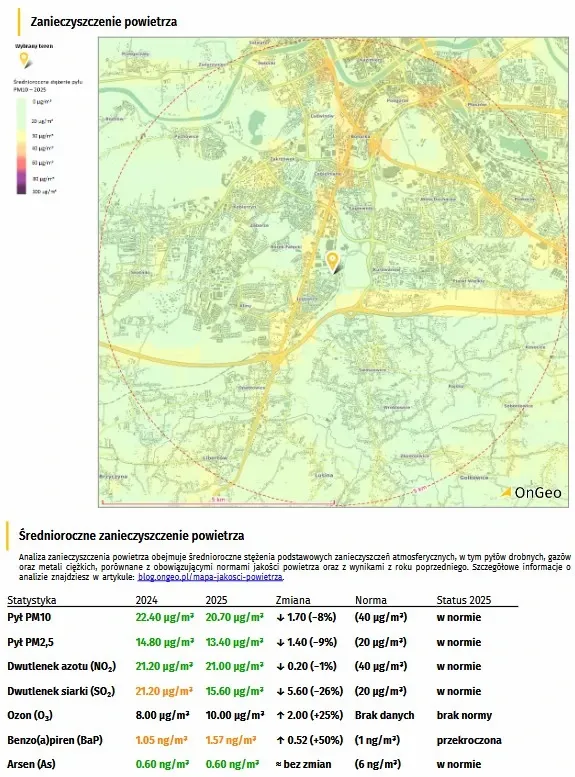Image resolution: width=575 pixels, height=777 pixels.
Task: Open the blog.ongeo.pl/mapa-jakosci-powietrza link
Action: point(210,577)
